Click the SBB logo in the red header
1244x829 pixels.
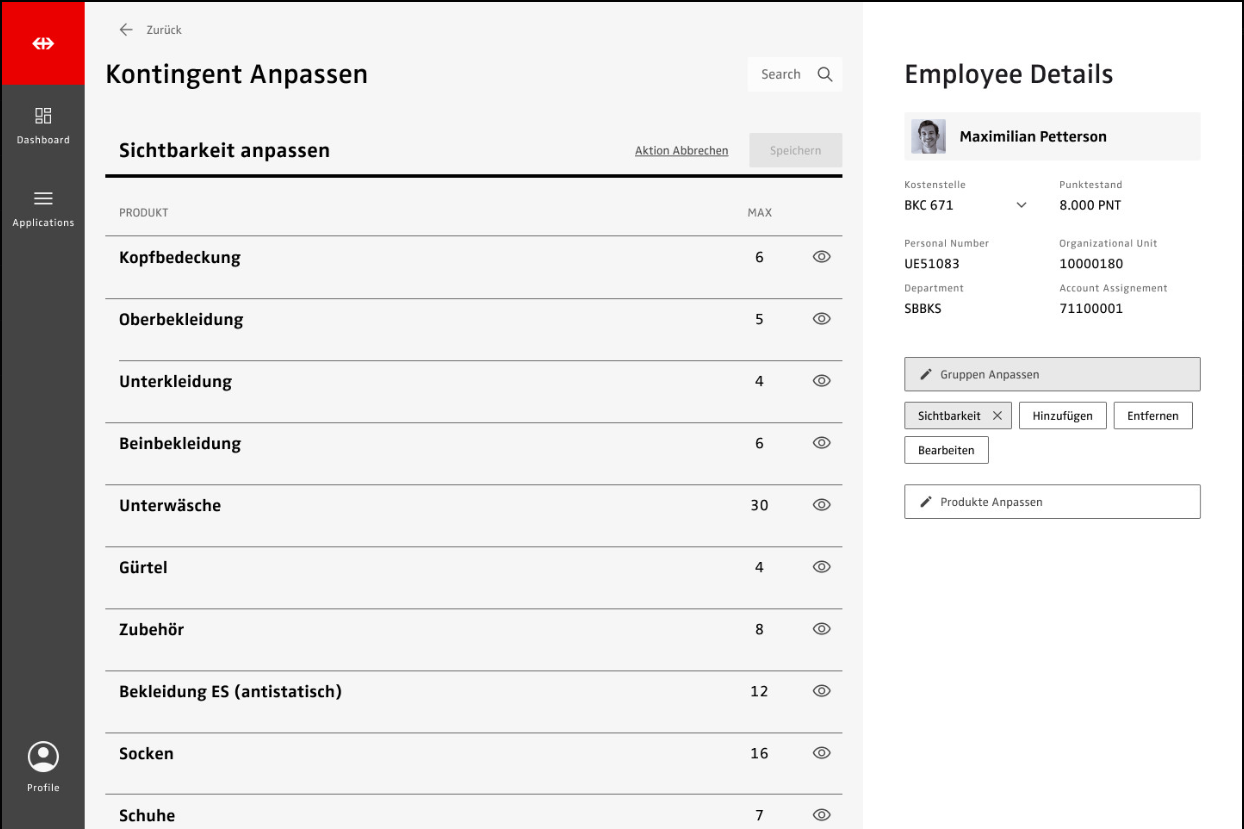[x=43, y=44]
